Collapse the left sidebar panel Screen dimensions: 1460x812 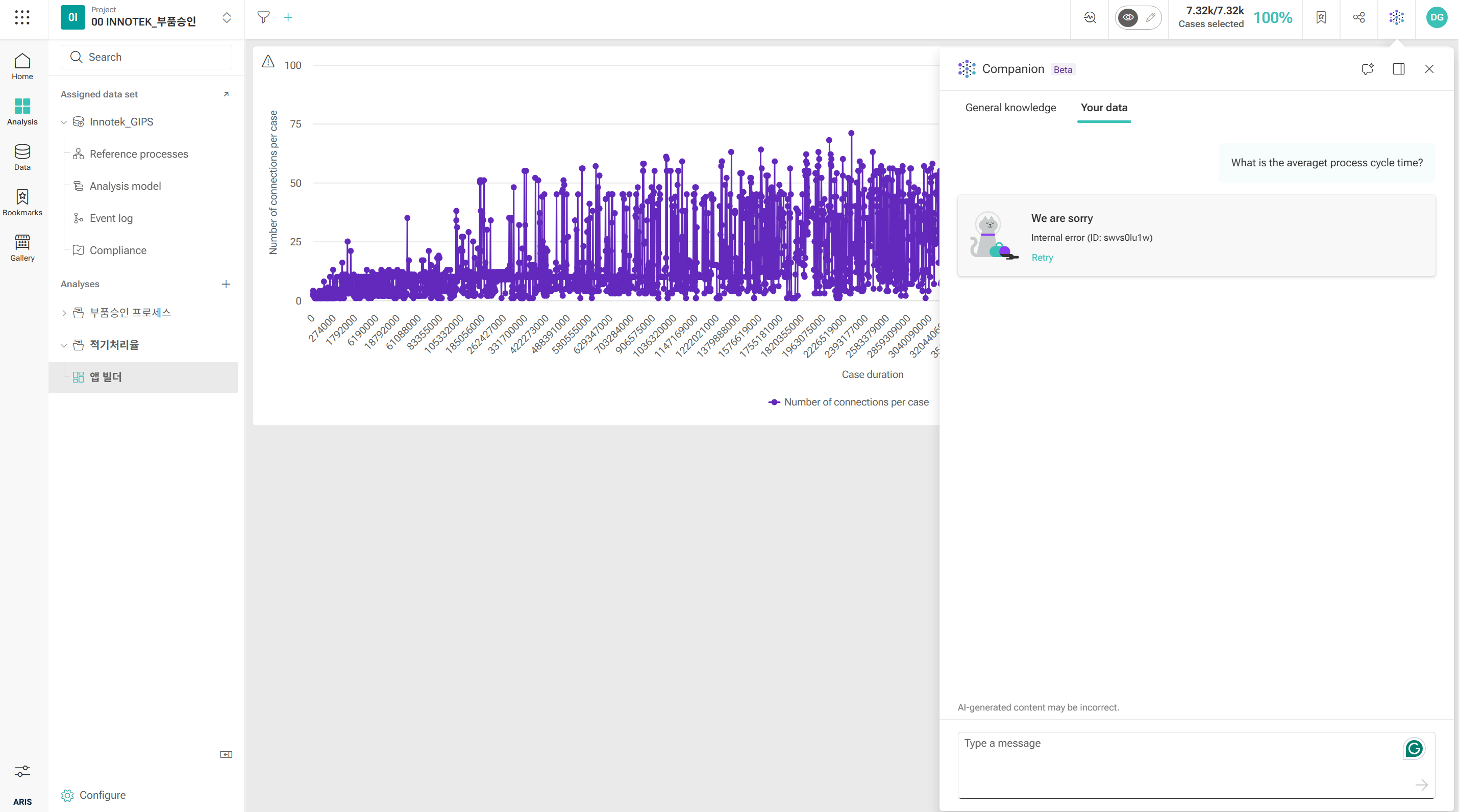(x=226, y=754)
